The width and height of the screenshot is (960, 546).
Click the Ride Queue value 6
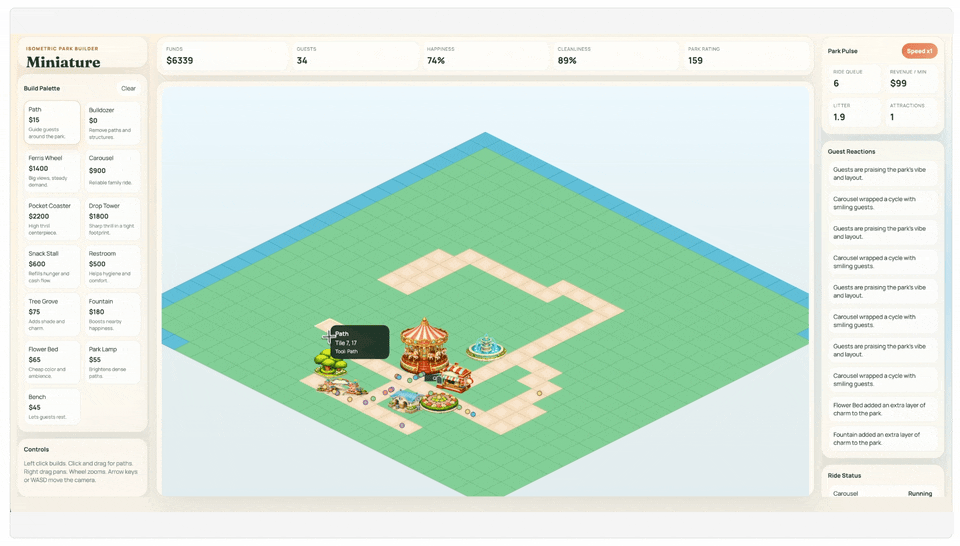point(854,79)
